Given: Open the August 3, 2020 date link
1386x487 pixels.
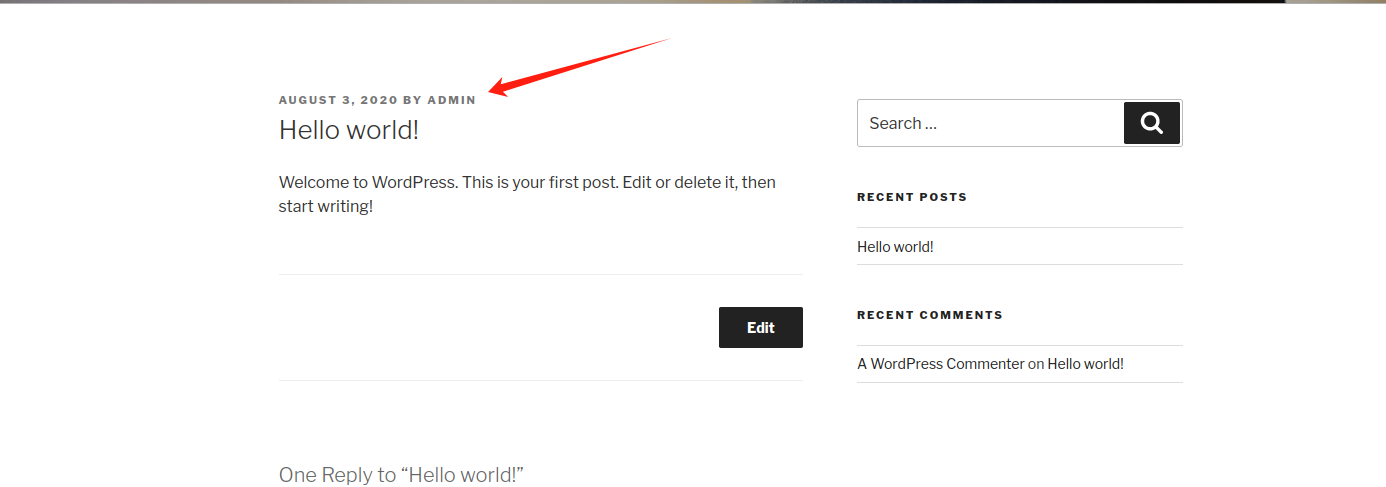Looking at the screenshot, I should [338, 100].
